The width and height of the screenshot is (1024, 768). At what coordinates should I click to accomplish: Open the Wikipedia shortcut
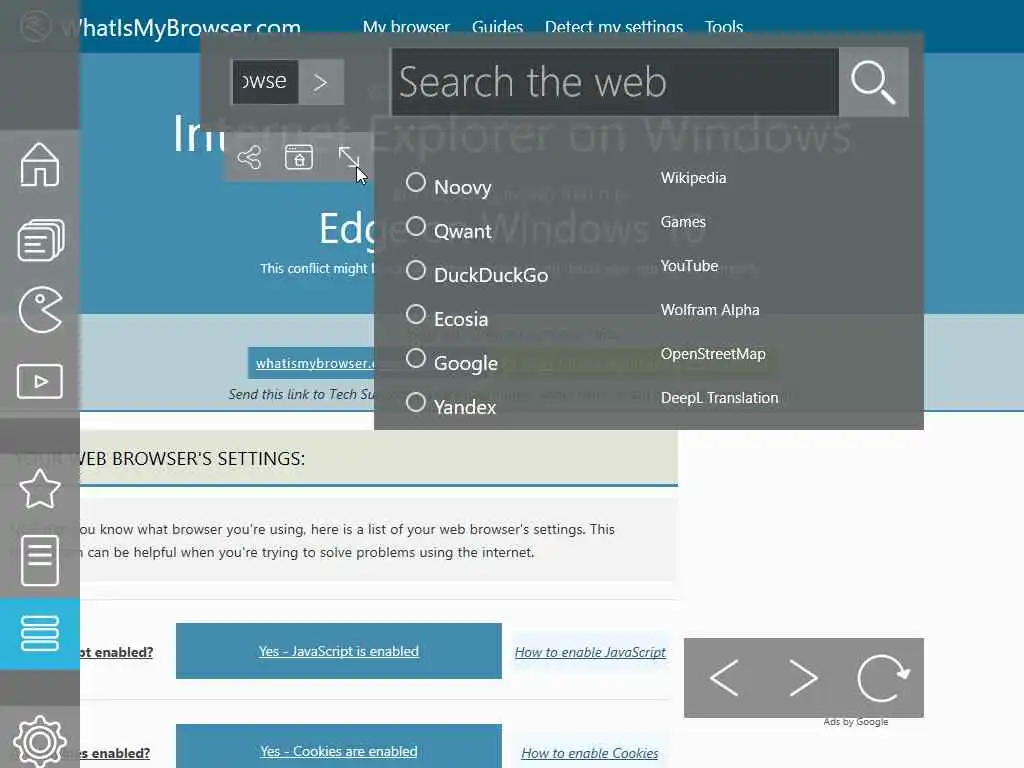(694, 178)
